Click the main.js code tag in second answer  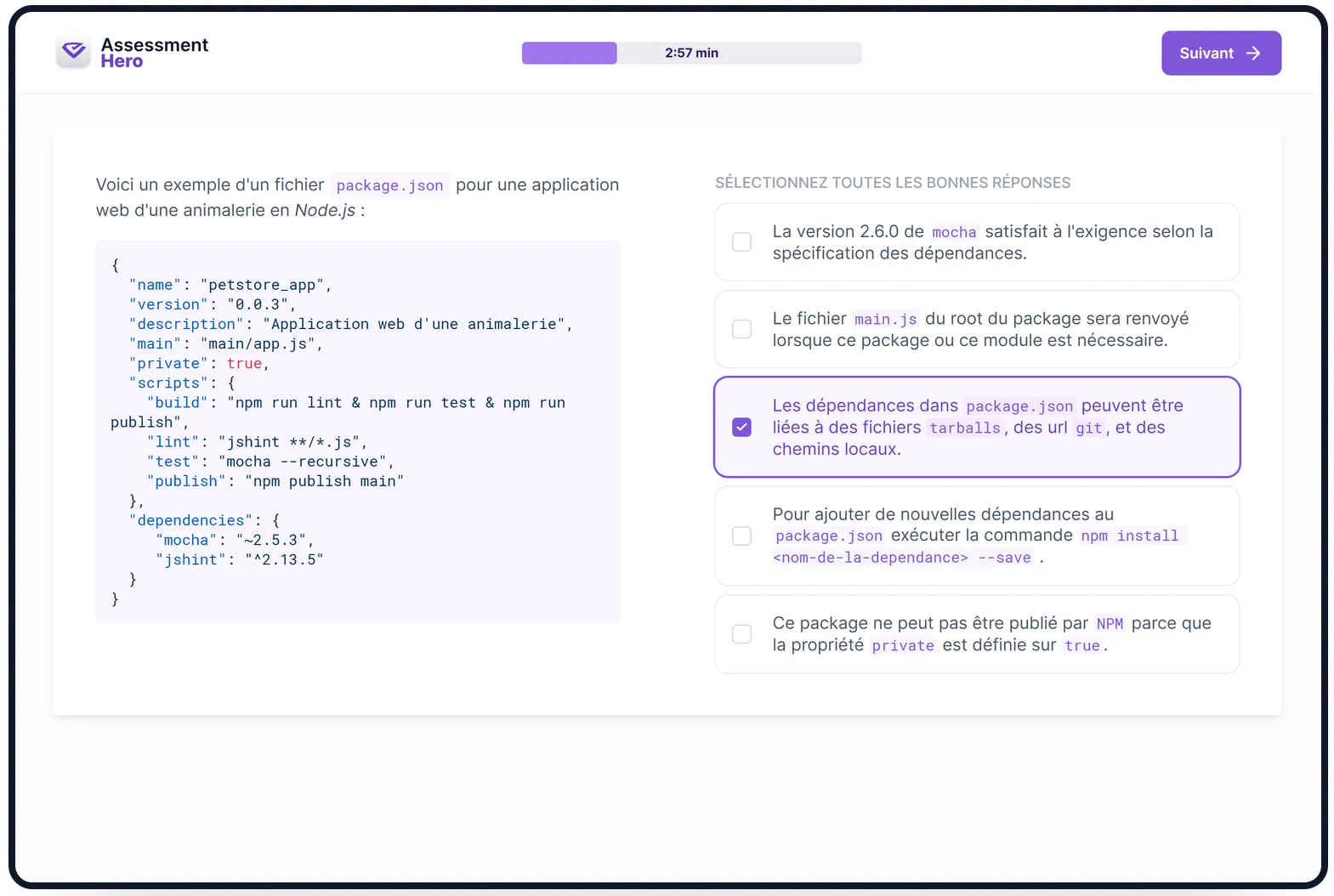click(x=885, y=320)
